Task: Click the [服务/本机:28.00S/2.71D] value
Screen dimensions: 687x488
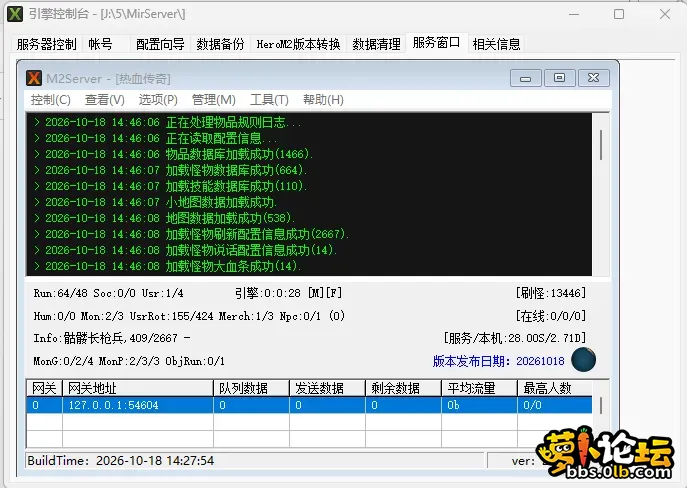Action: (x=515, y=338)
